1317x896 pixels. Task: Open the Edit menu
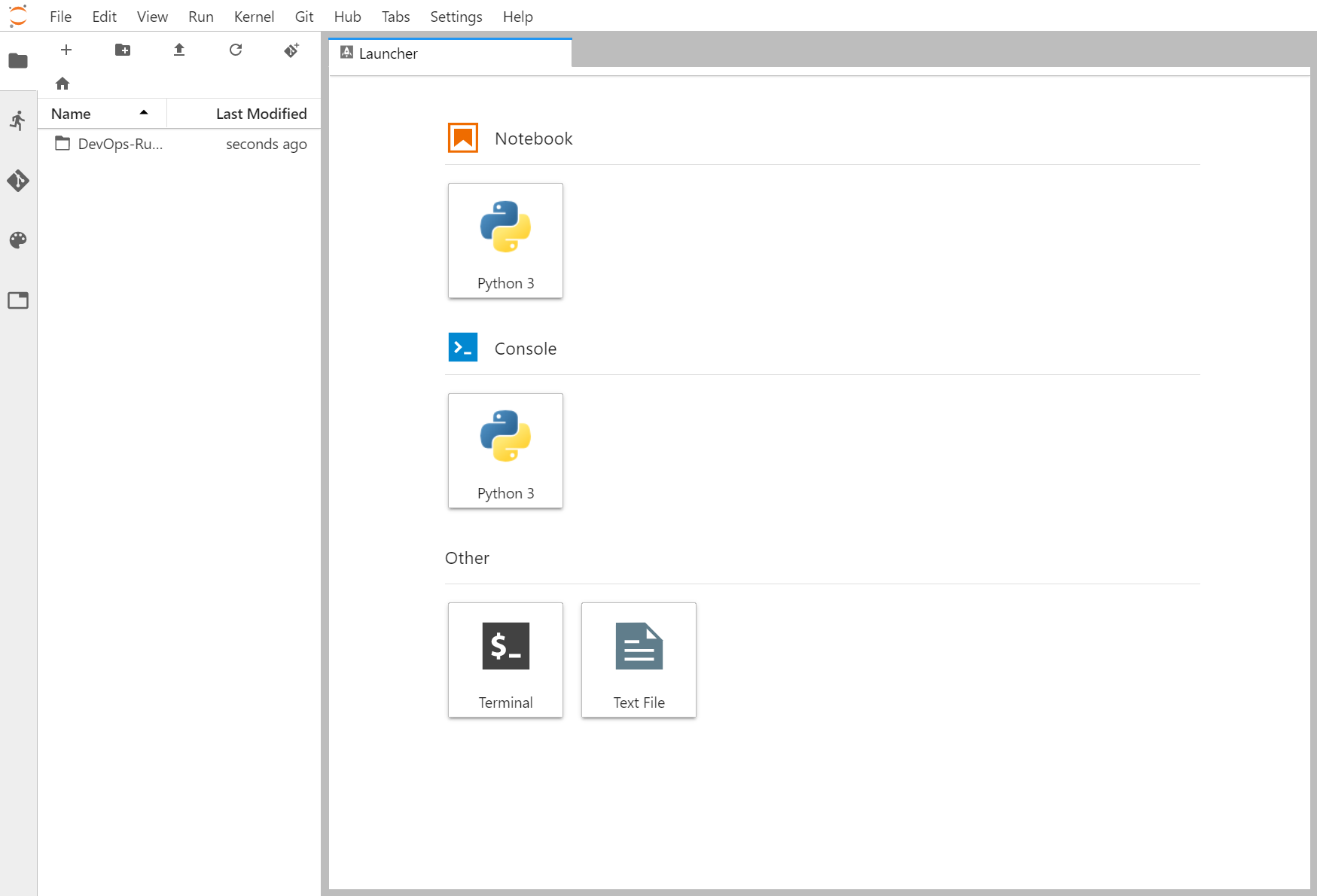(104, 17)
